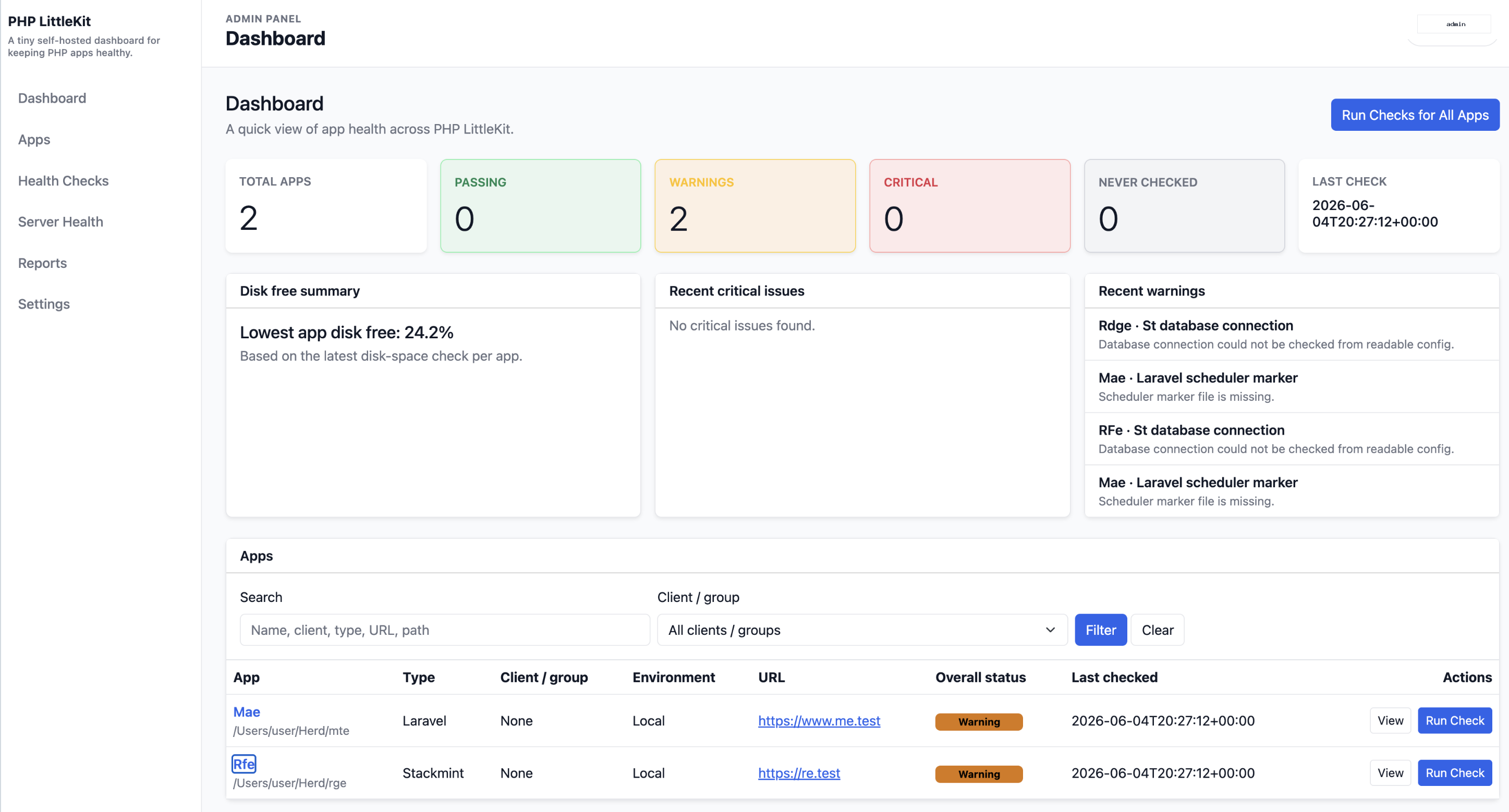Screen dimensions: 1509x812
Task: Focus the apps Search input field
Action: click(x=445, y=630)
